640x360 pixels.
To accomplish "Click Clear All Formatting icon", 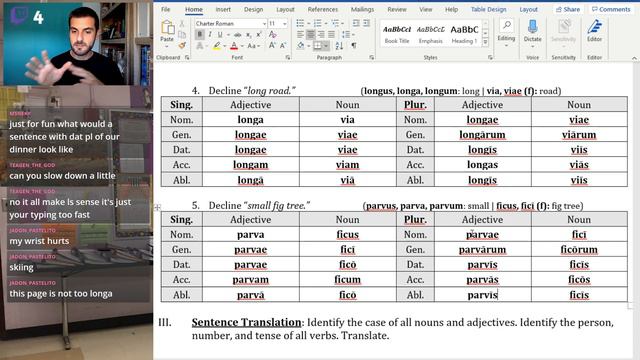I will (x=273, y=35).
